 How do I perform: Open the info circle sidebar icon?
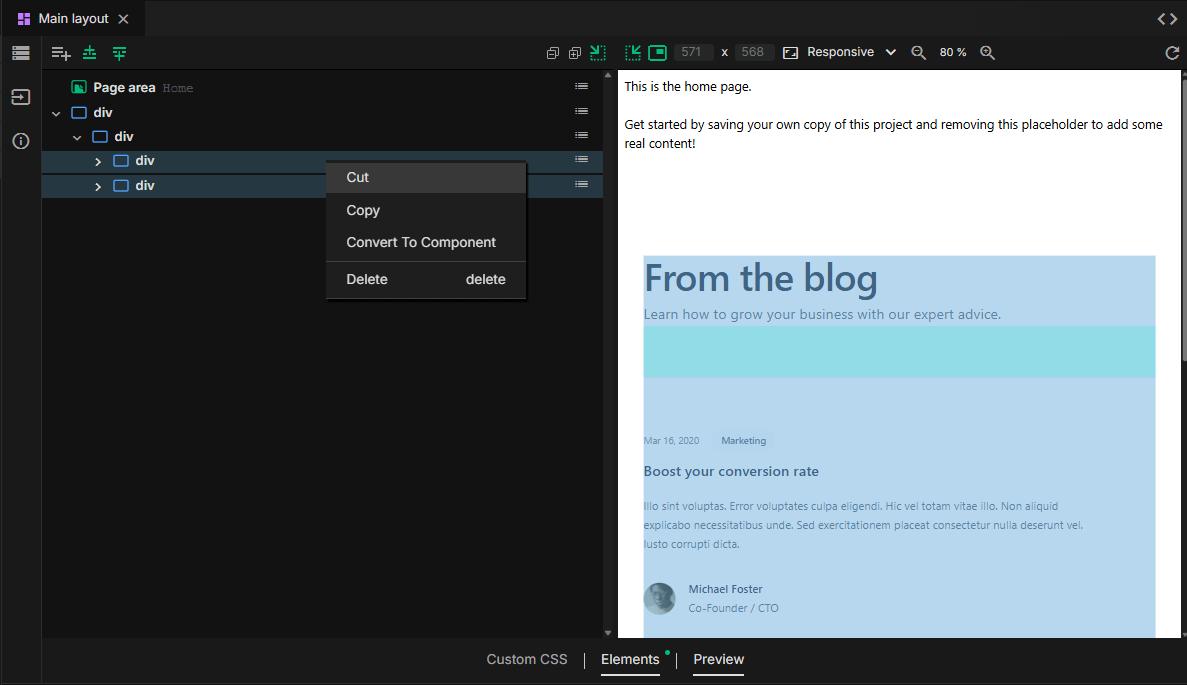tap(20, 141)
